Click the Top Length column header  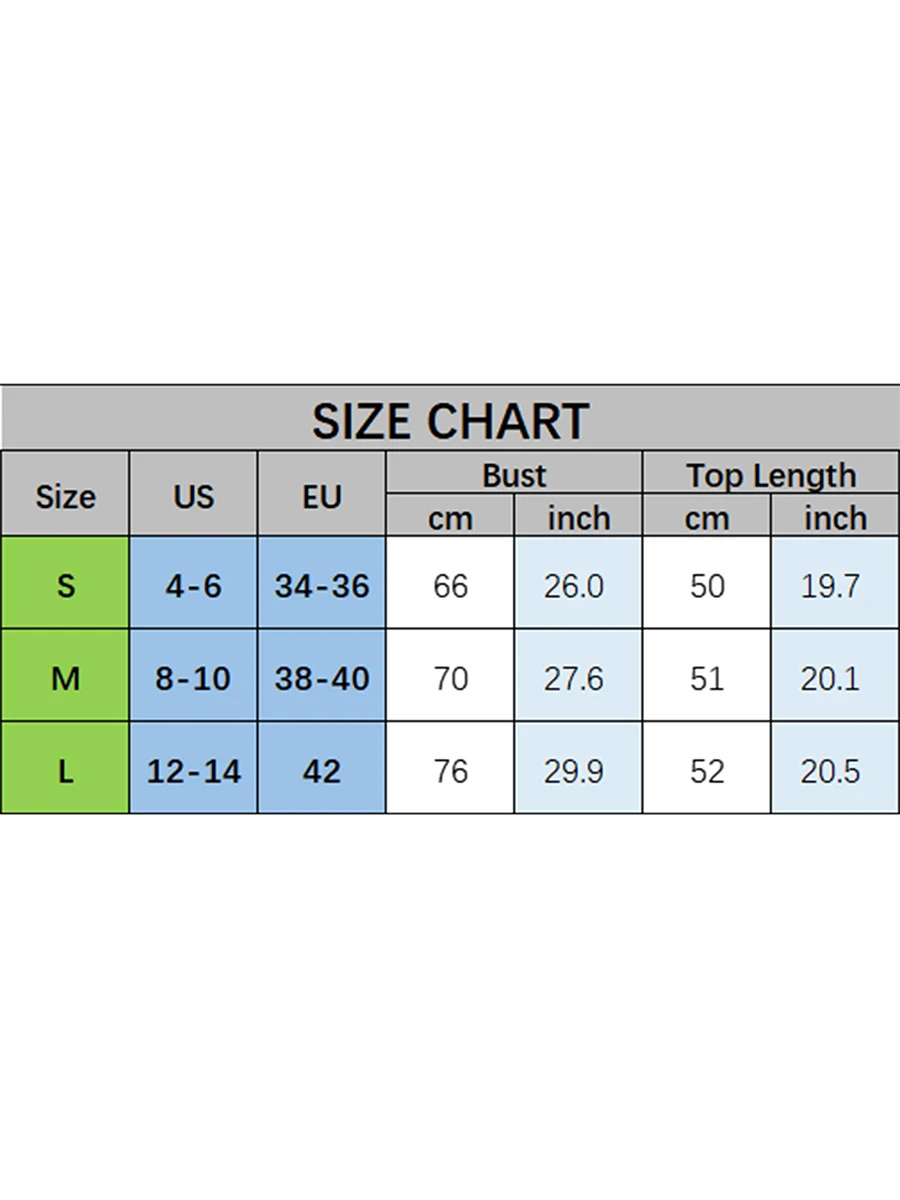pos(771,473)
